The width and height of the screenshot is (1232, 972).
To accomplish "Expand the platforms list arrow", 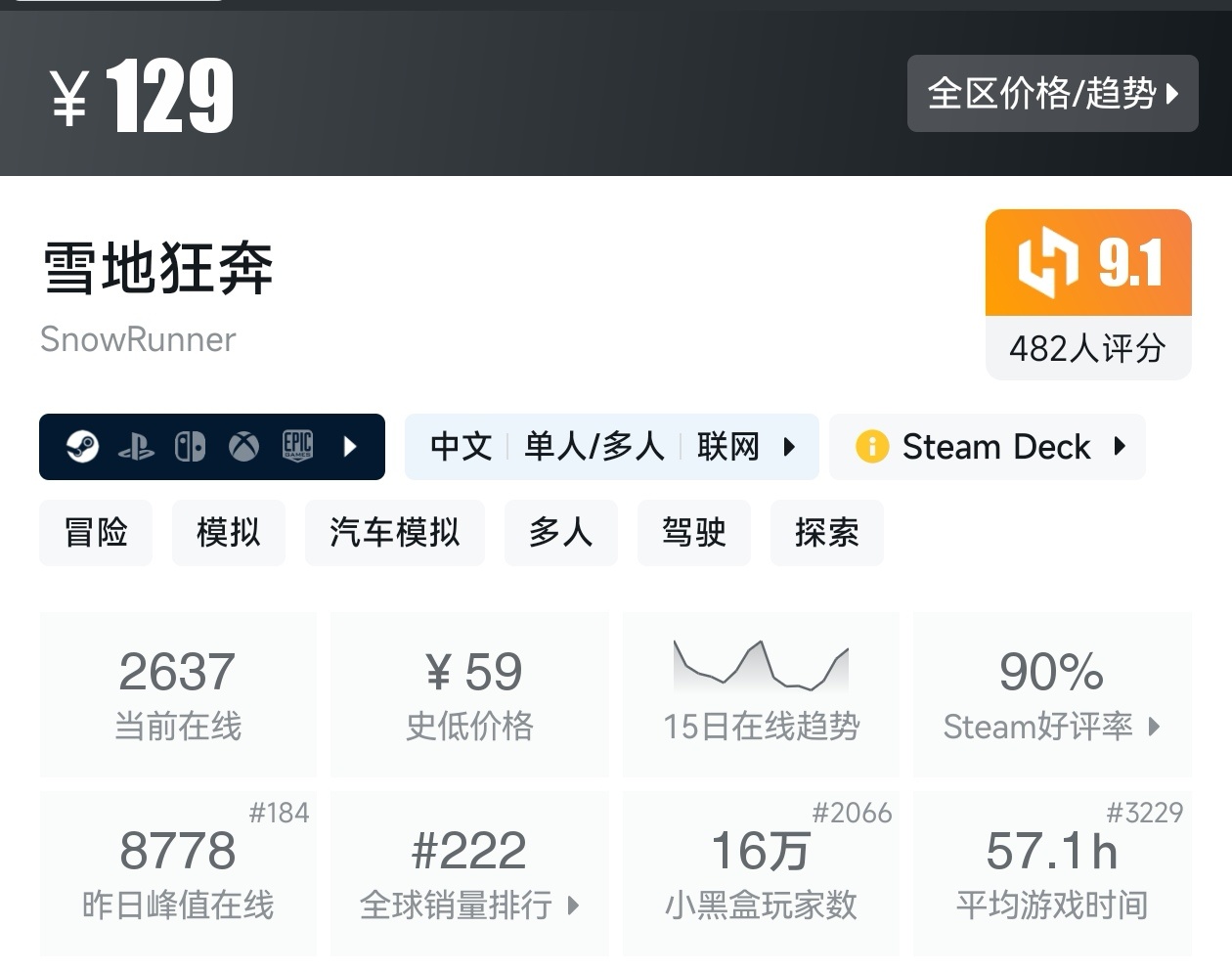I will click(350, 447).
